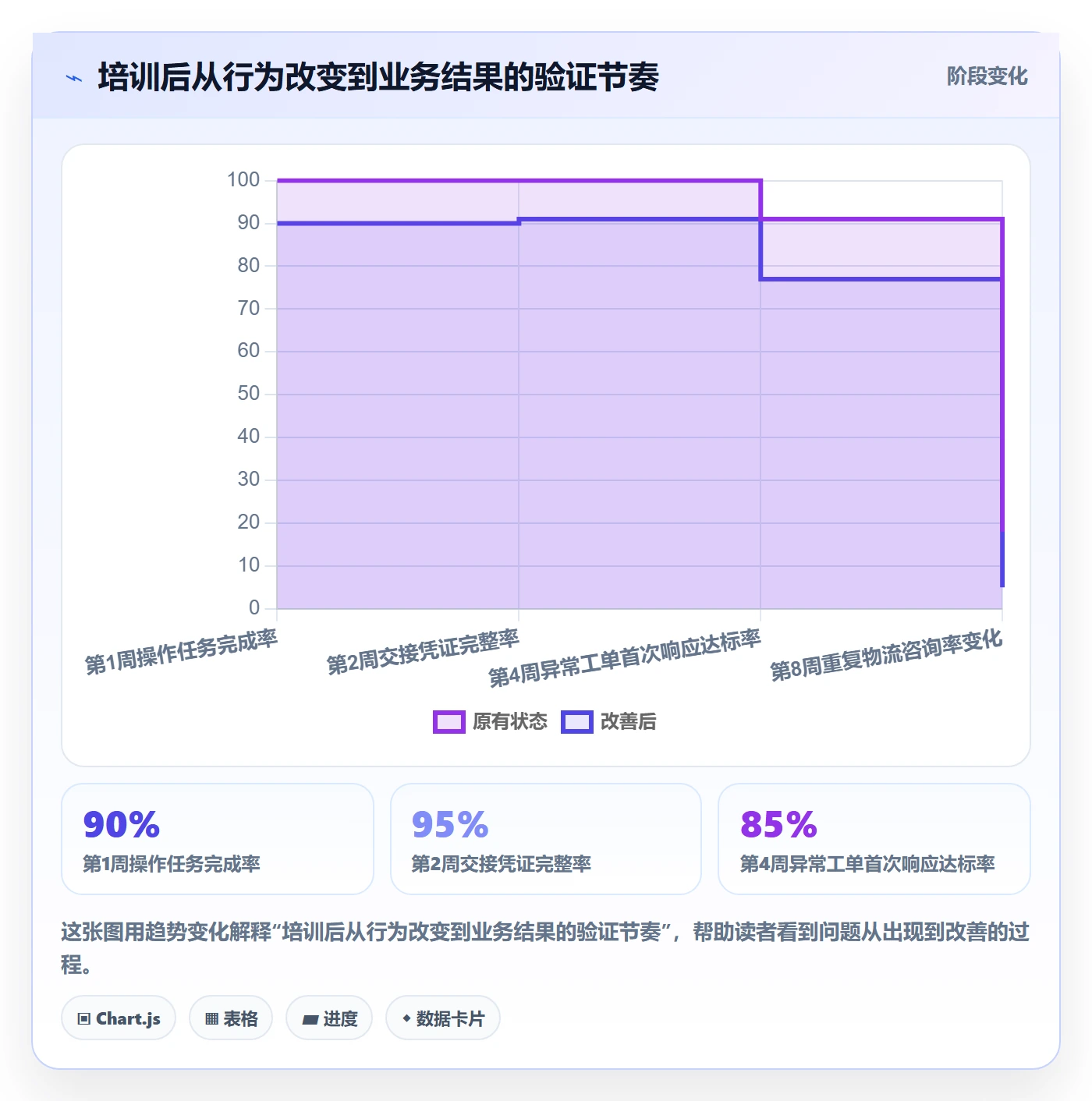
Task: Click the description paragraph starting 这张图用趋势变化解释
Action: [x=545, y=947]
